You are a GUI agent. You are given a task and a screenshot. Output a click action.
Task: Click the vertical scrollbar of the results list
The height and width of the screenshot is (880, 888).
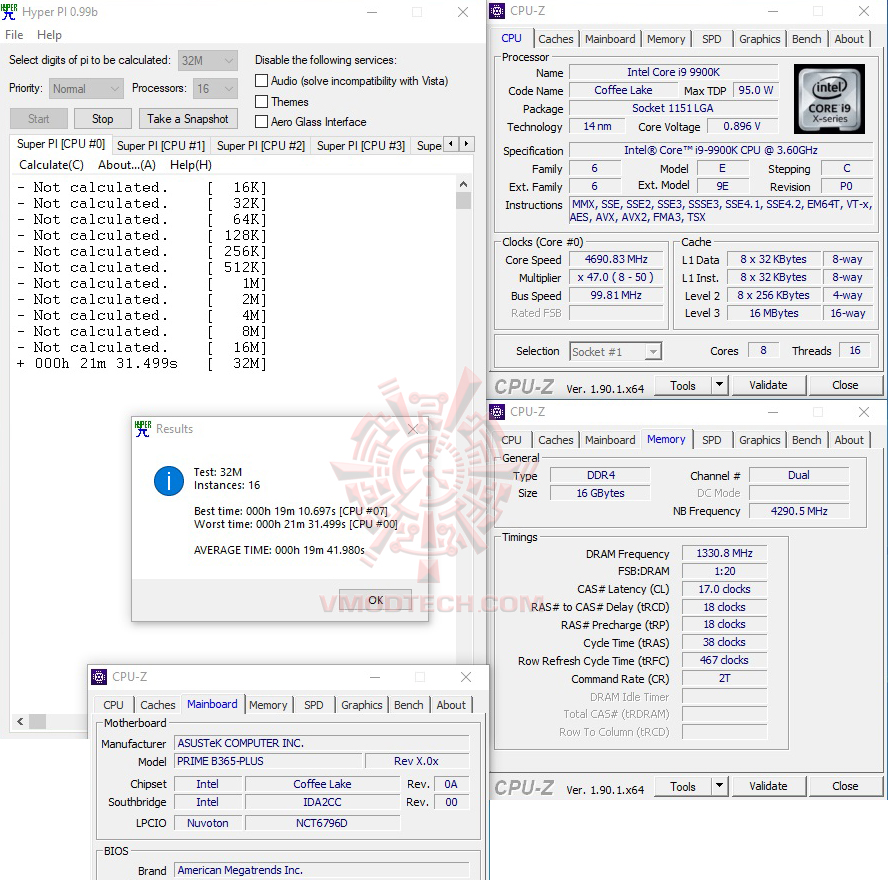pos(463,200)
